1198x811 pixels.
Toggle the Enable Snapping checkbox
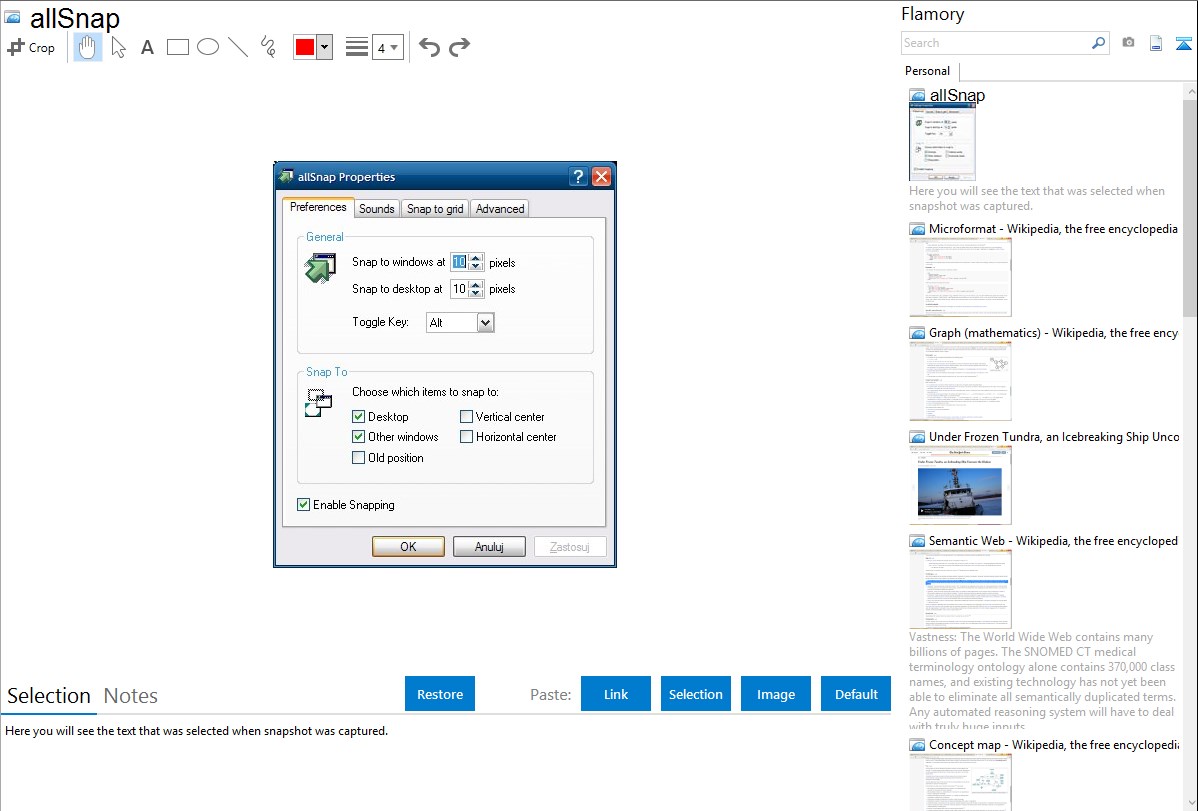pyautogui.click(x=303, y=504)
